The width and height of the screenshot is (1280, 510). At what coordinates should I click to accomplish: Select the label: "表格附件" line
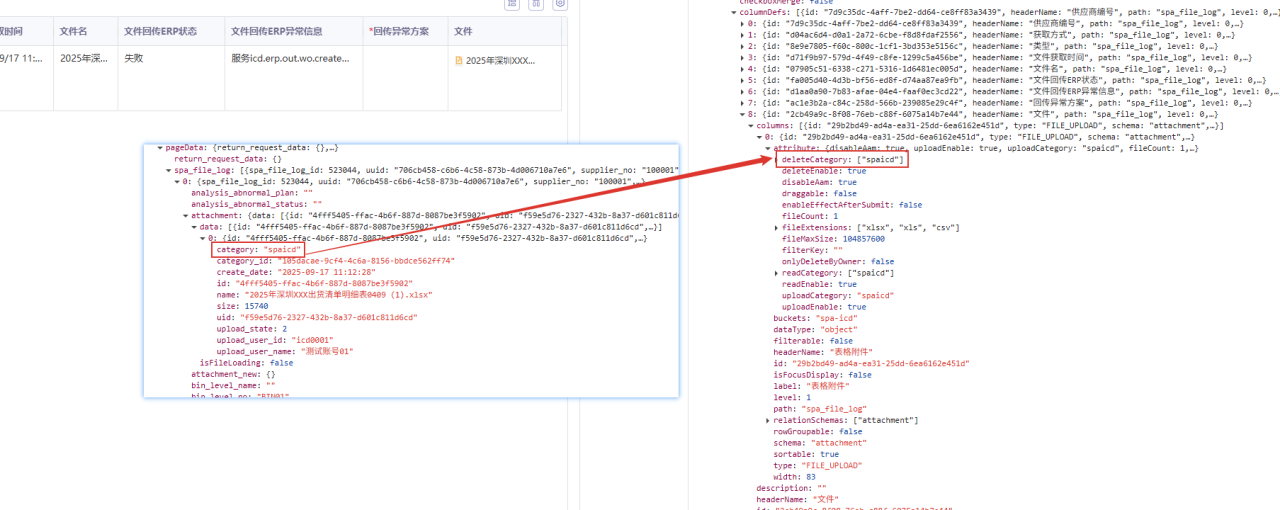pos(811,386)
